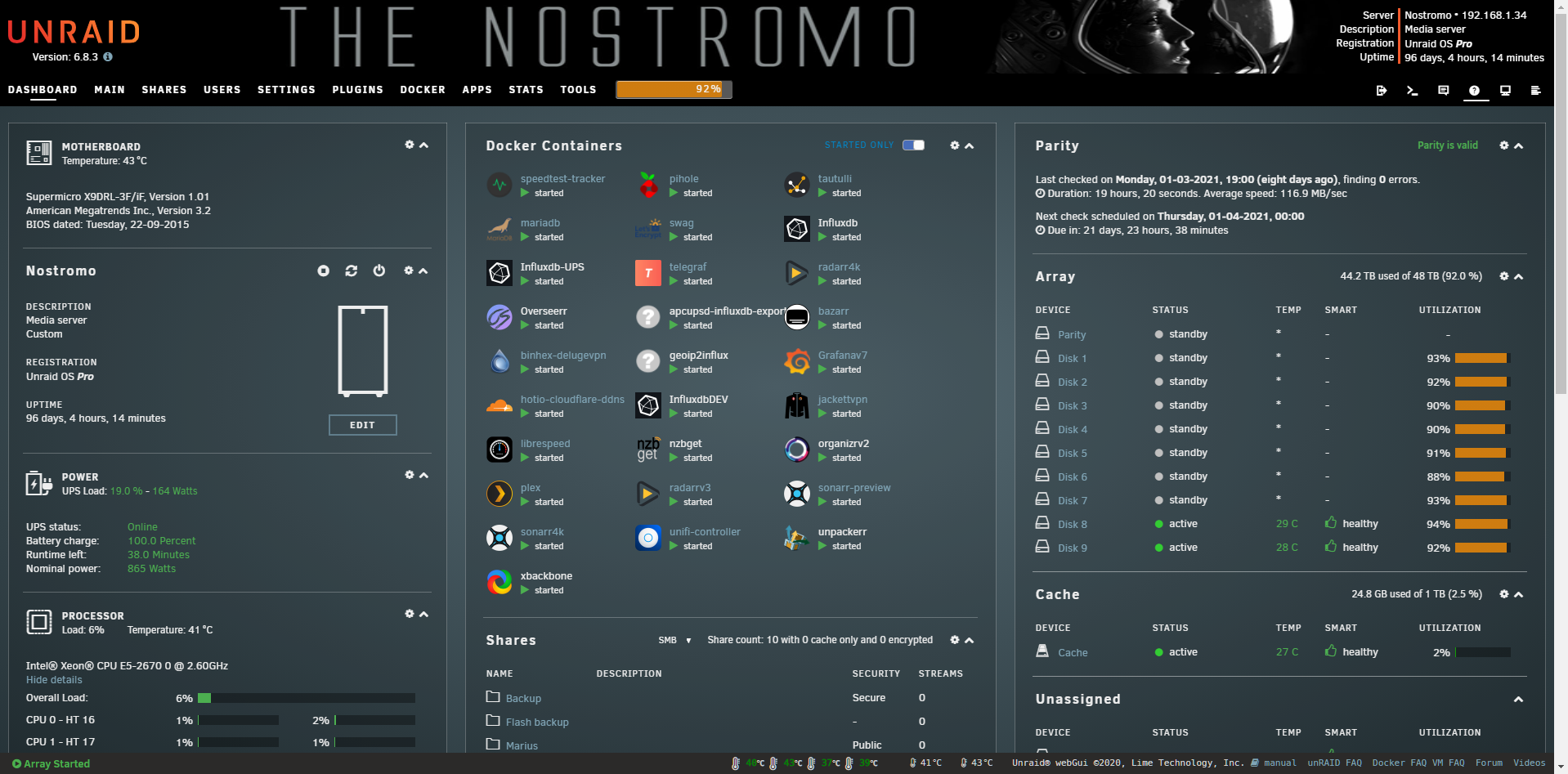Collapse the Motherboard section chevron
This screenshot has width=1568, height=774.
click(423, 145)
